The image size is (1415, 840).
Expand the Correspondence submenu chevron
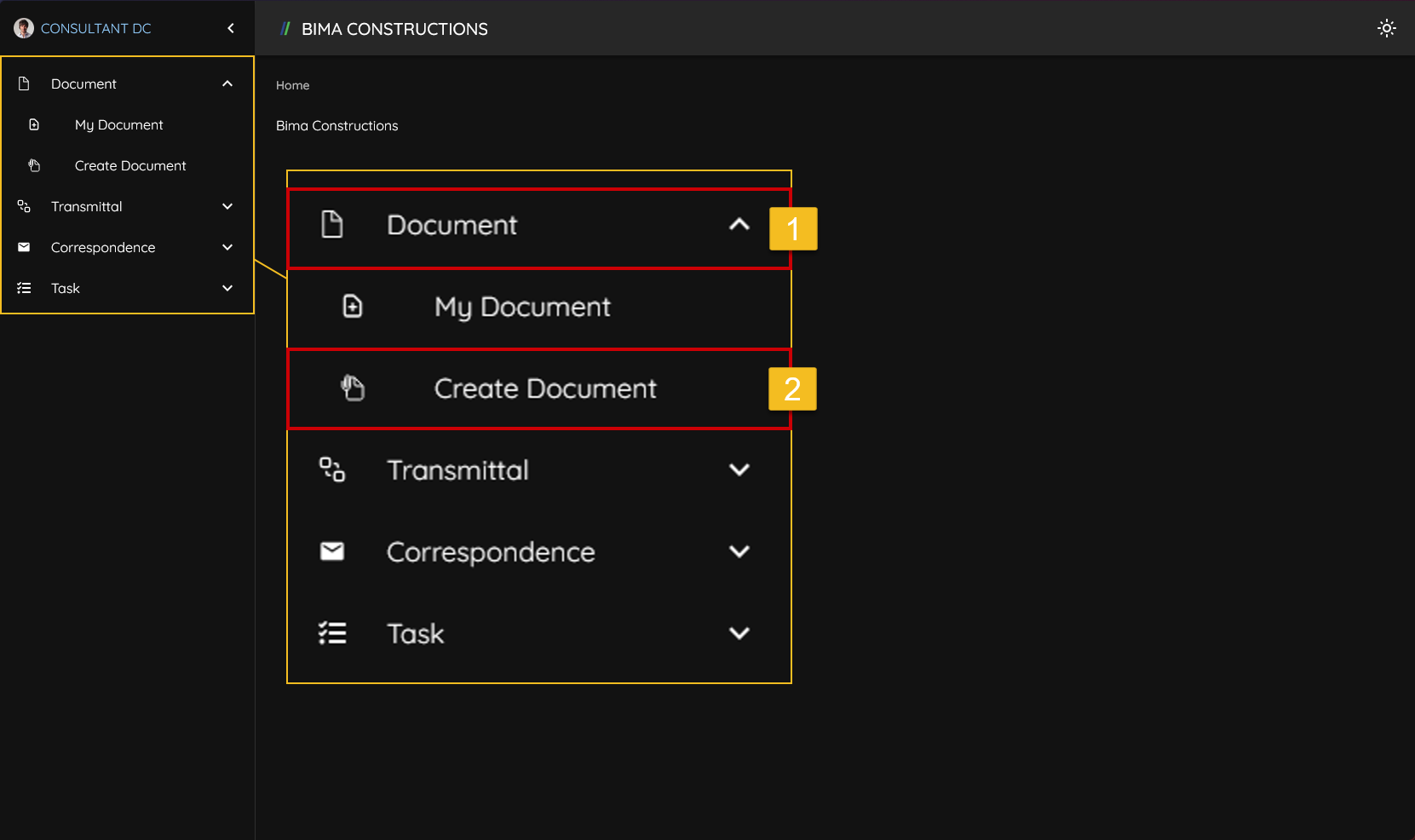[x=227, y=247]
